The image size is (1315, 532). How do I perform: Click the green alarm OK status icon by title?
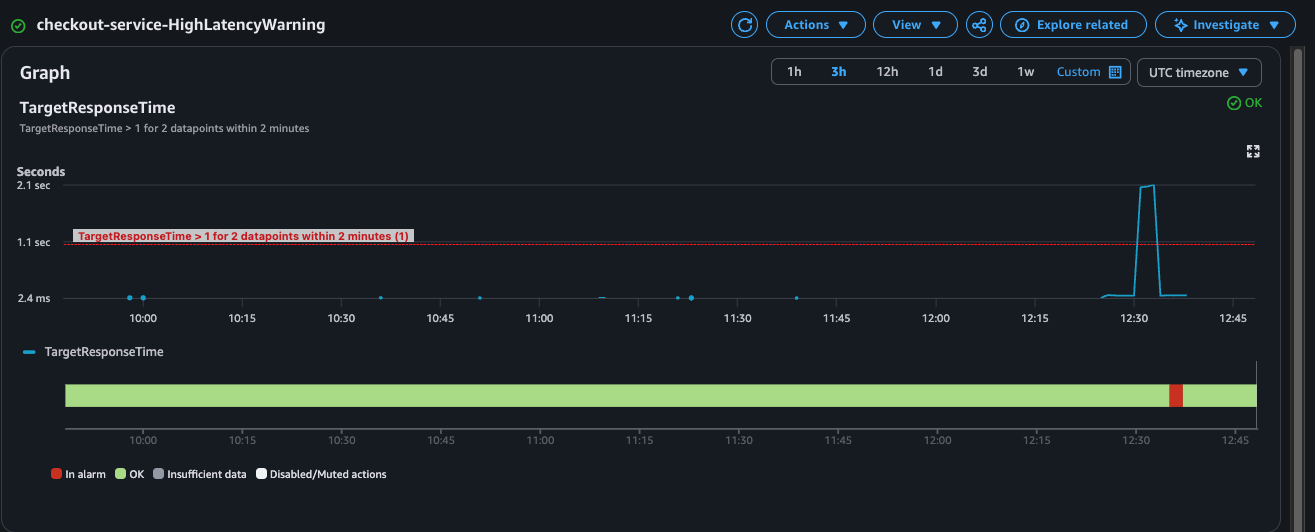18,26
